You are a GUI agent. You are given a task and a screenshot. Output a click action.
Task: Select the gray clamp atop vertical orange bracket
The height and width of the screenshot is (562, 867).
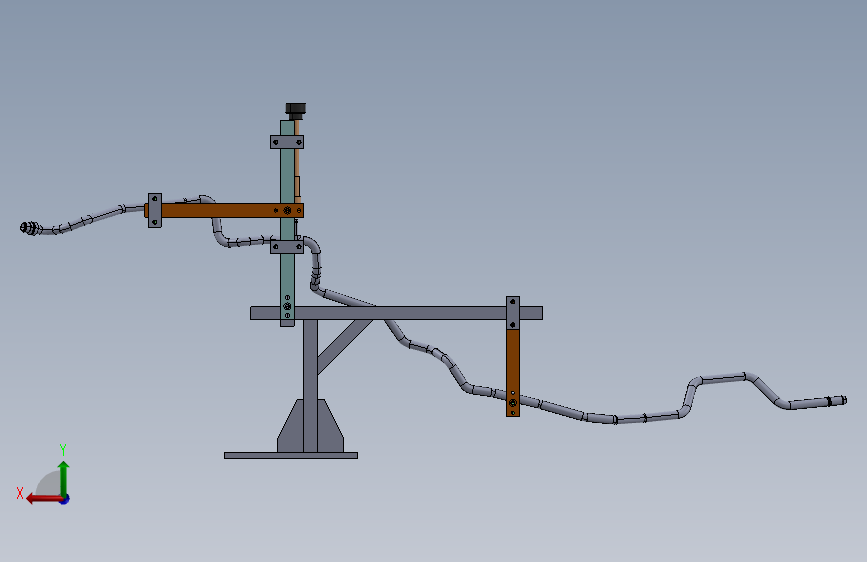pos(513,313)
